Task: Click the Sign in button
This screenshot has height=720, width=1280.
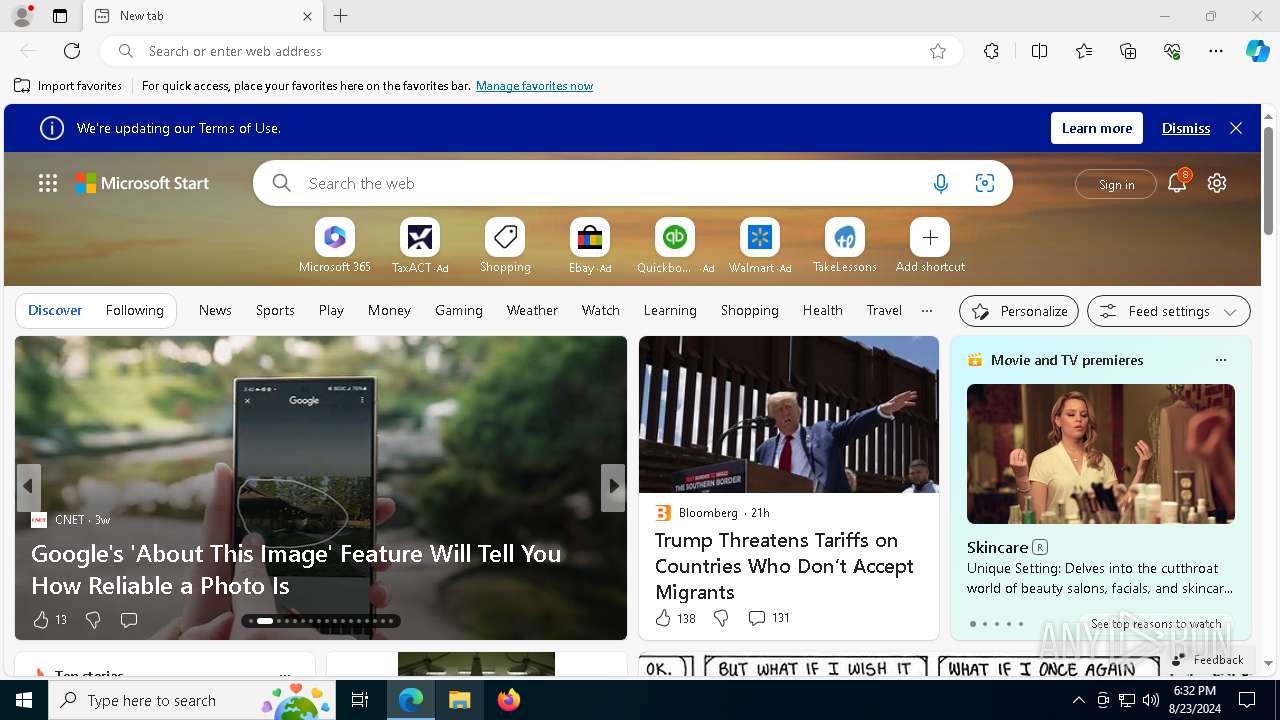Action: 1116,184
